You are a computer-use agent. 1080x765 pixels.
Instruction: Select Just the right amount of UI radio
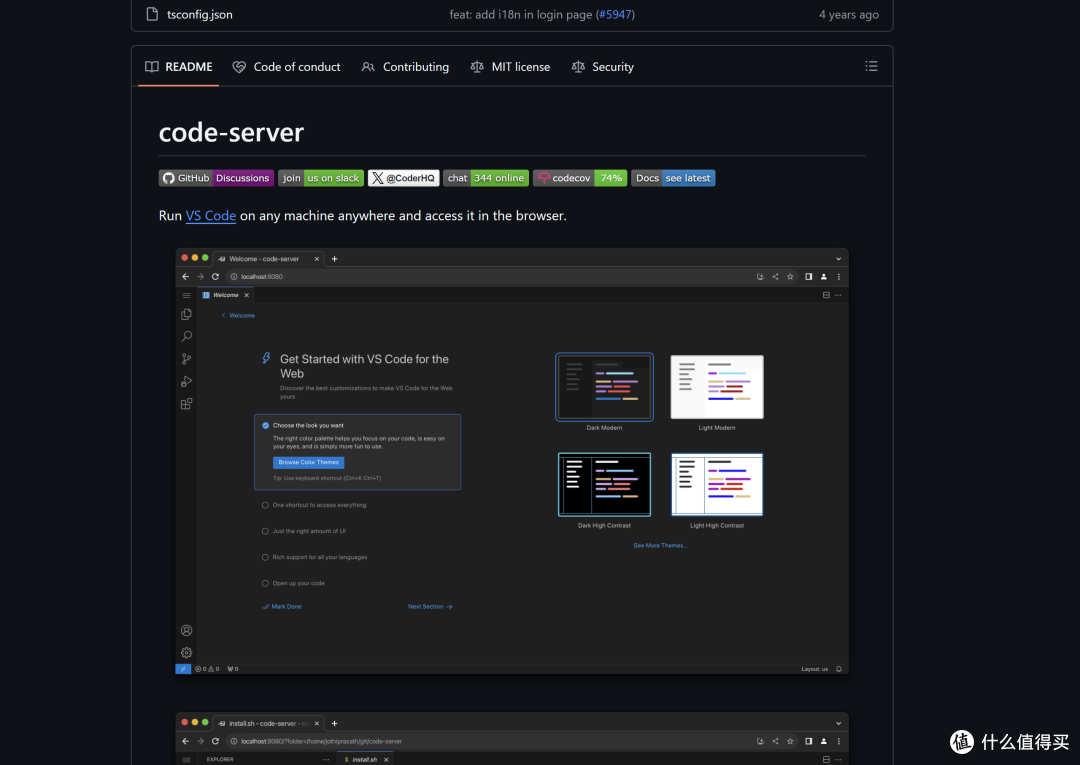(265, 532)
